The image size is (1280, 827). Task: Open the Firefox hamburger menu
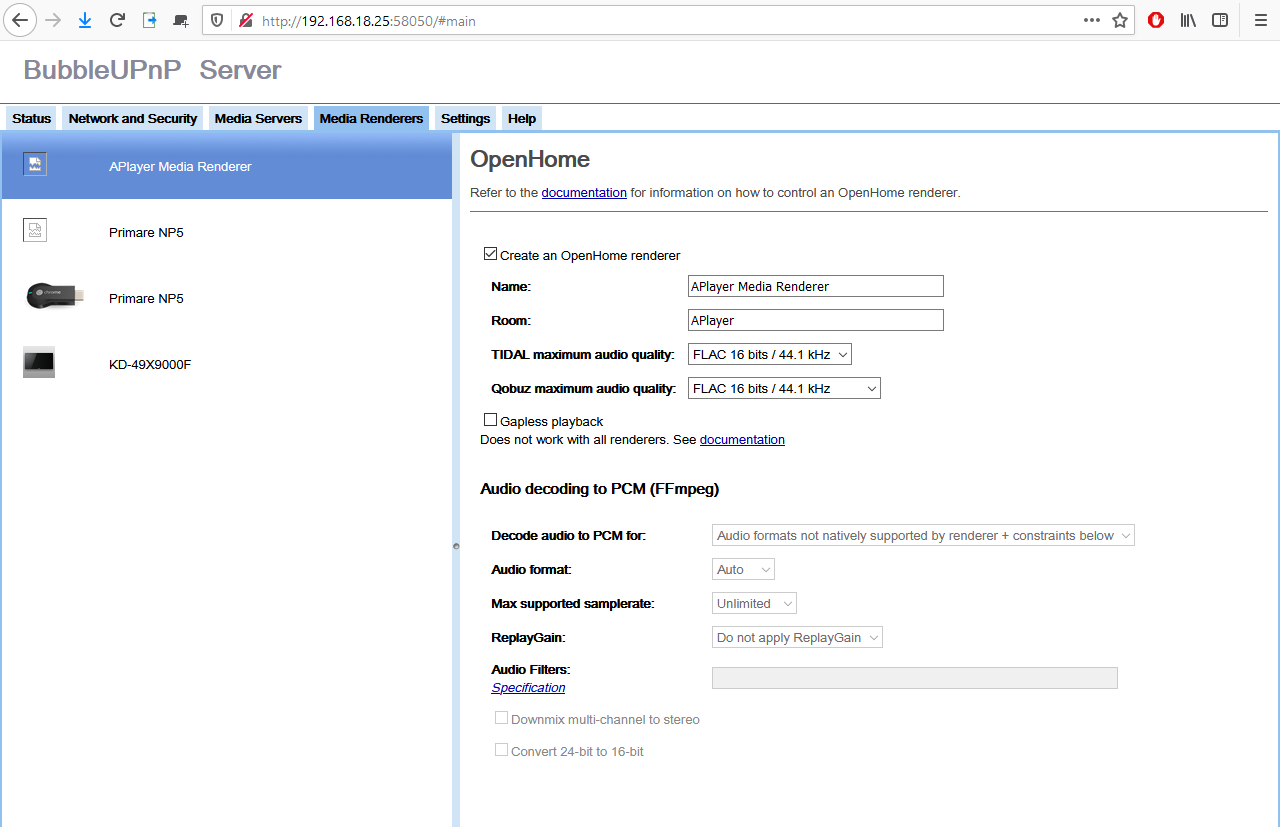pyautogui.click(x=1260, y=20)
